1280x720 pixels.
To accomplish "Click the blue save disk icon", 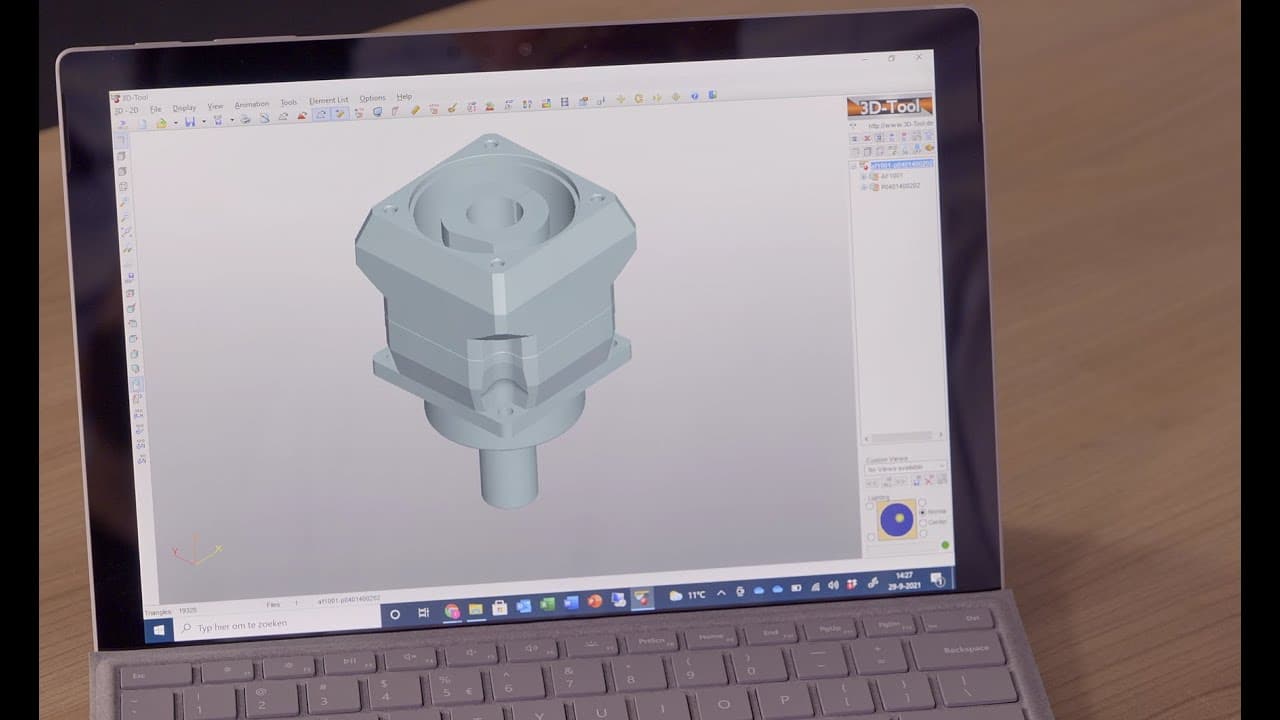I will 190,122.
